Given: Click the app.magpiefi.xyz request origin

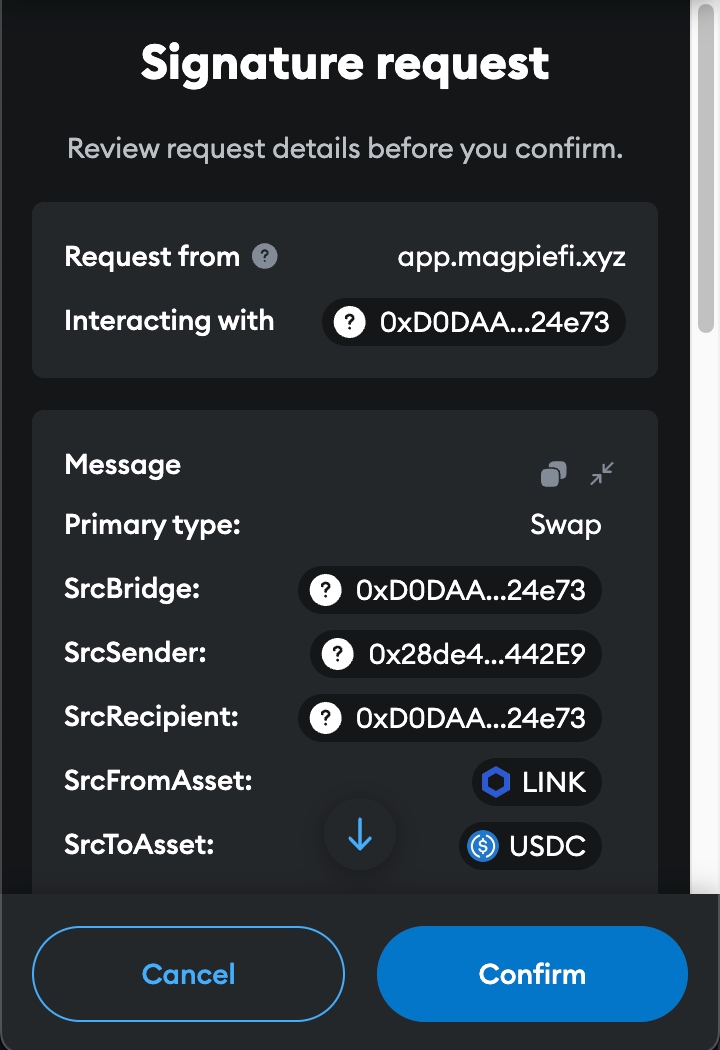Looking at the screenshot, I should 511,257.
